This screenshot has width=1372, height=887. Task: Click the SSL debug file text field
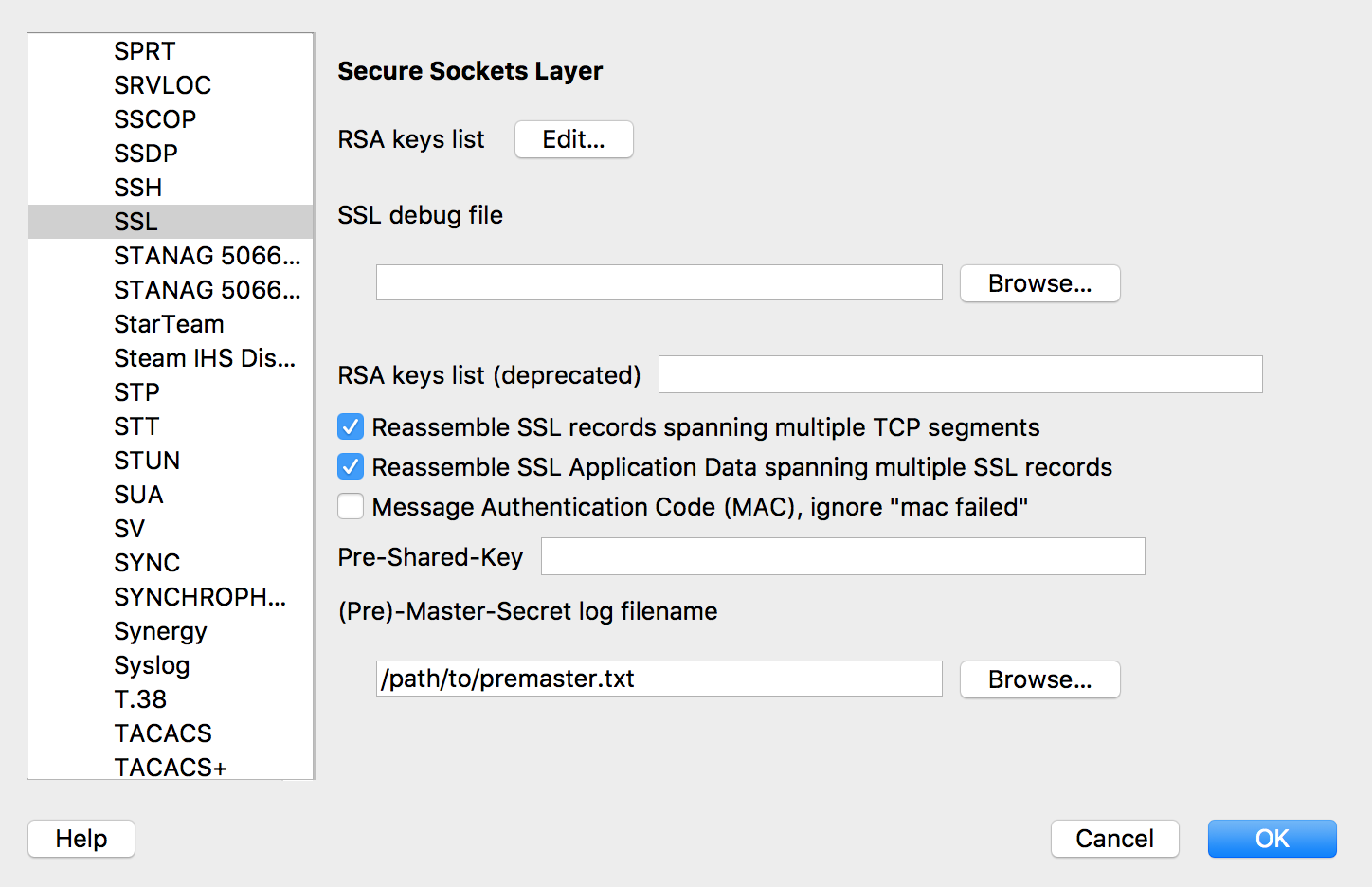659,282
